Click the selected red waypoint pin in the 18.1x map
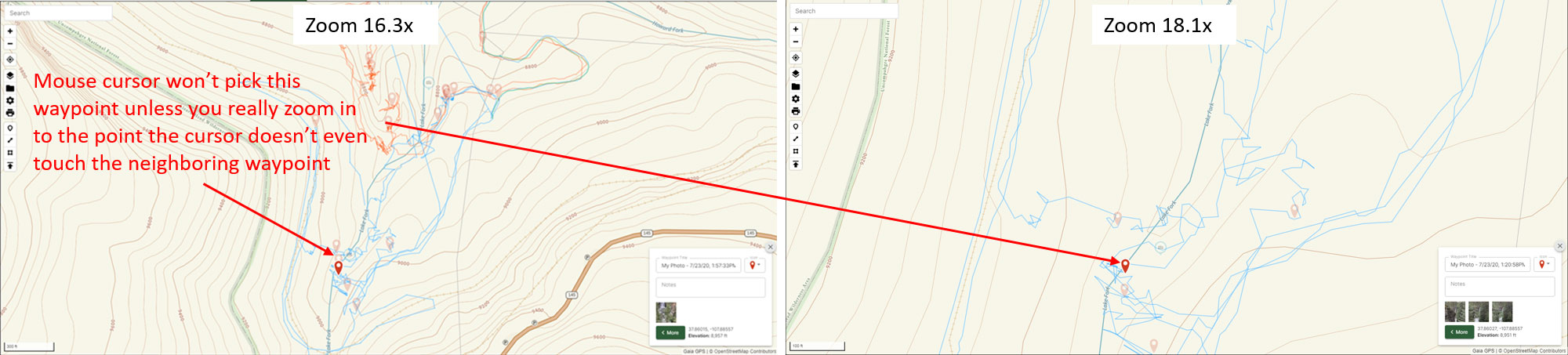The height and width of the screenshot is (355, 1568). 1125,266
